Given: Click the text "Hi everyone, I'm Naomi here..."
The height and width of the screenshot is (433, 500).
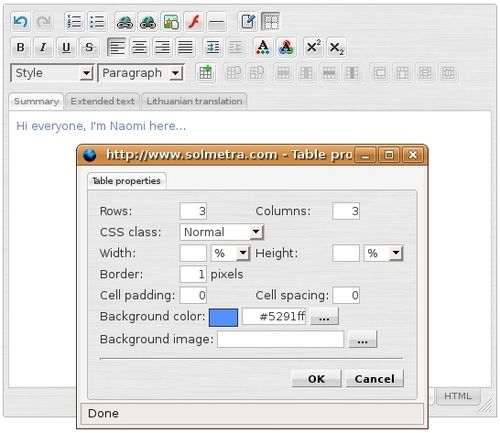Looking at the screenshot, I should point(101,126).
